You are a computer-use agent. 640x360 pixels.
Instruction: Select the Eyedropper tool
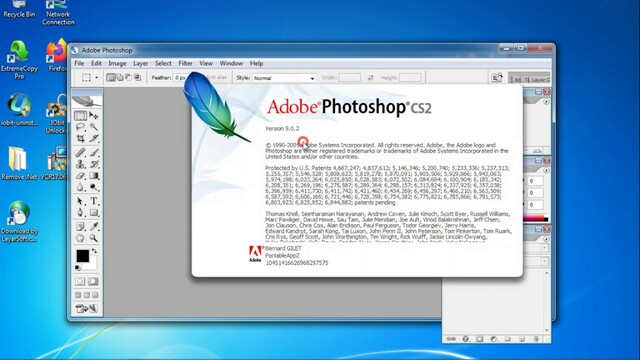tap(94, 226)
